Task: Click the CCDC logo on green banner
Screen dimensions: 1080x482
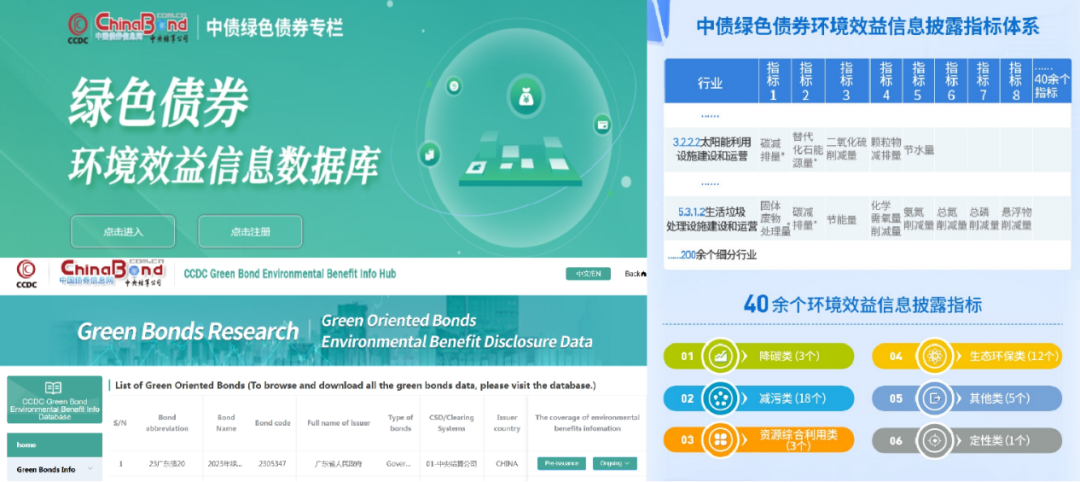Action: 78,29
